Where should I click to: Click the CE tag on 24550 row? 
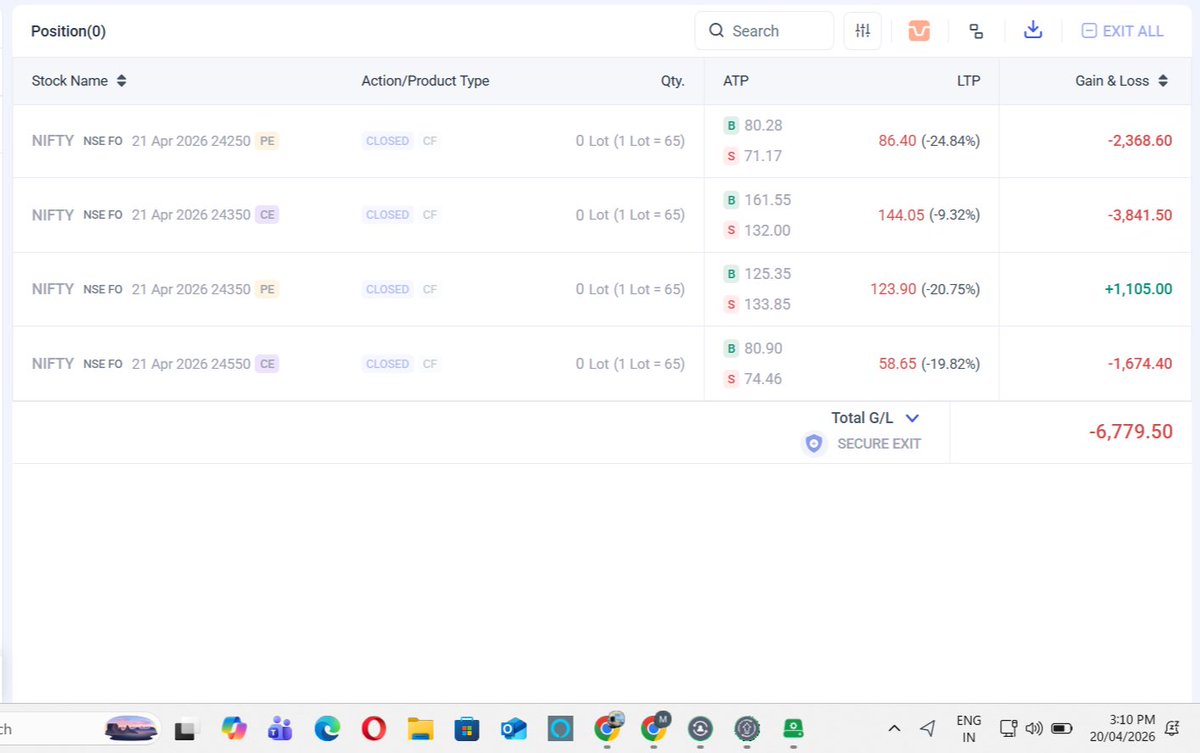pos(267,364)
